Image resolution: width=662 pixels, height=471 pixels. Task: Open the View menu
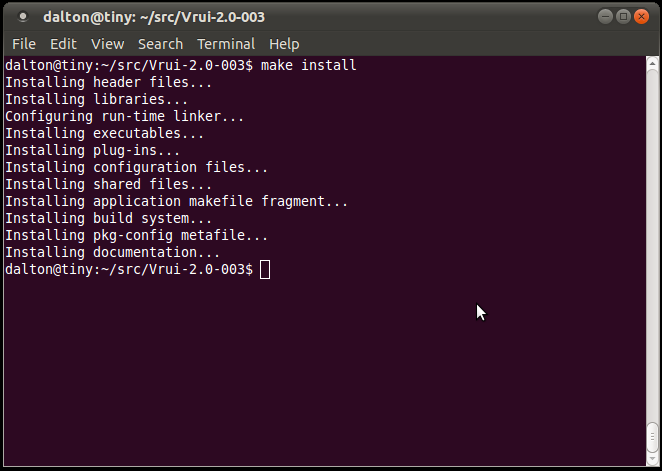coord(108,44)
